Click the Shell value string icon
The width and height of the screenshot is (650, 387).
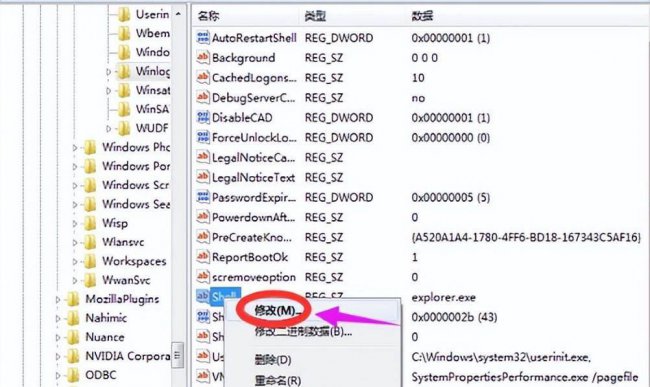203,296
